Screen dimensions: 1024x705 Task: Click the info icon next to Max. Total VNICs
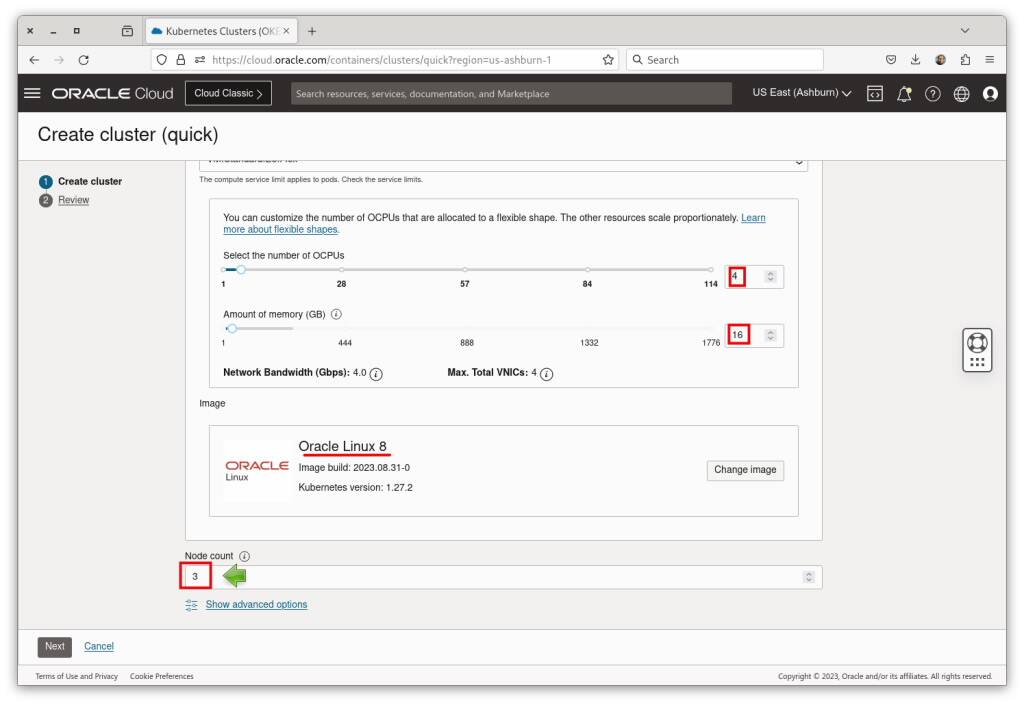pos(547,373)
